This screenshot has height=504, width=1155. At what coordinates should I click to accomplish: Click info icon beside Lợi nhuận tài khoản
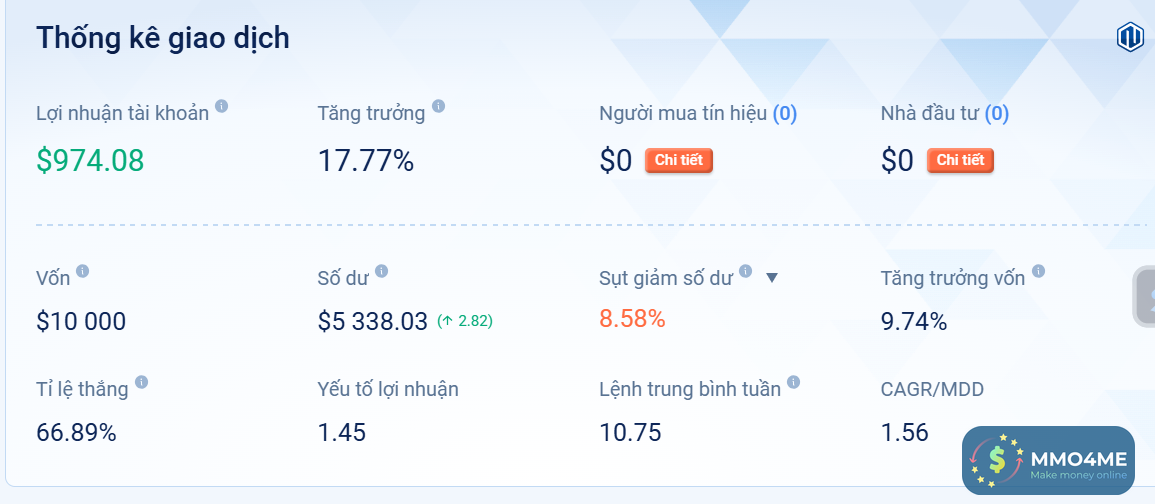click(222, 106)
